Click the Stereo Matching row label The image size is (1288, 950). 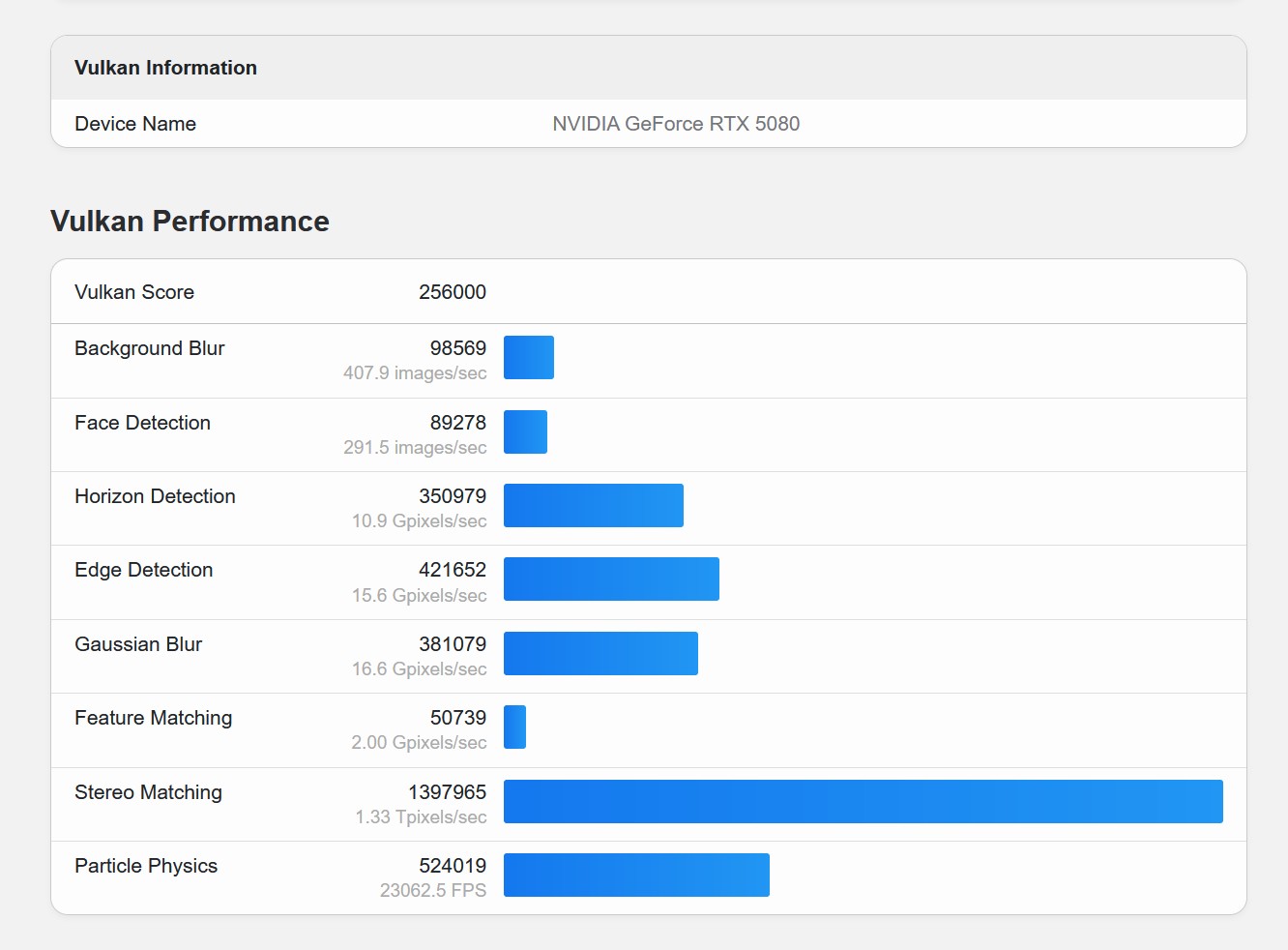(x=148, y=792)
